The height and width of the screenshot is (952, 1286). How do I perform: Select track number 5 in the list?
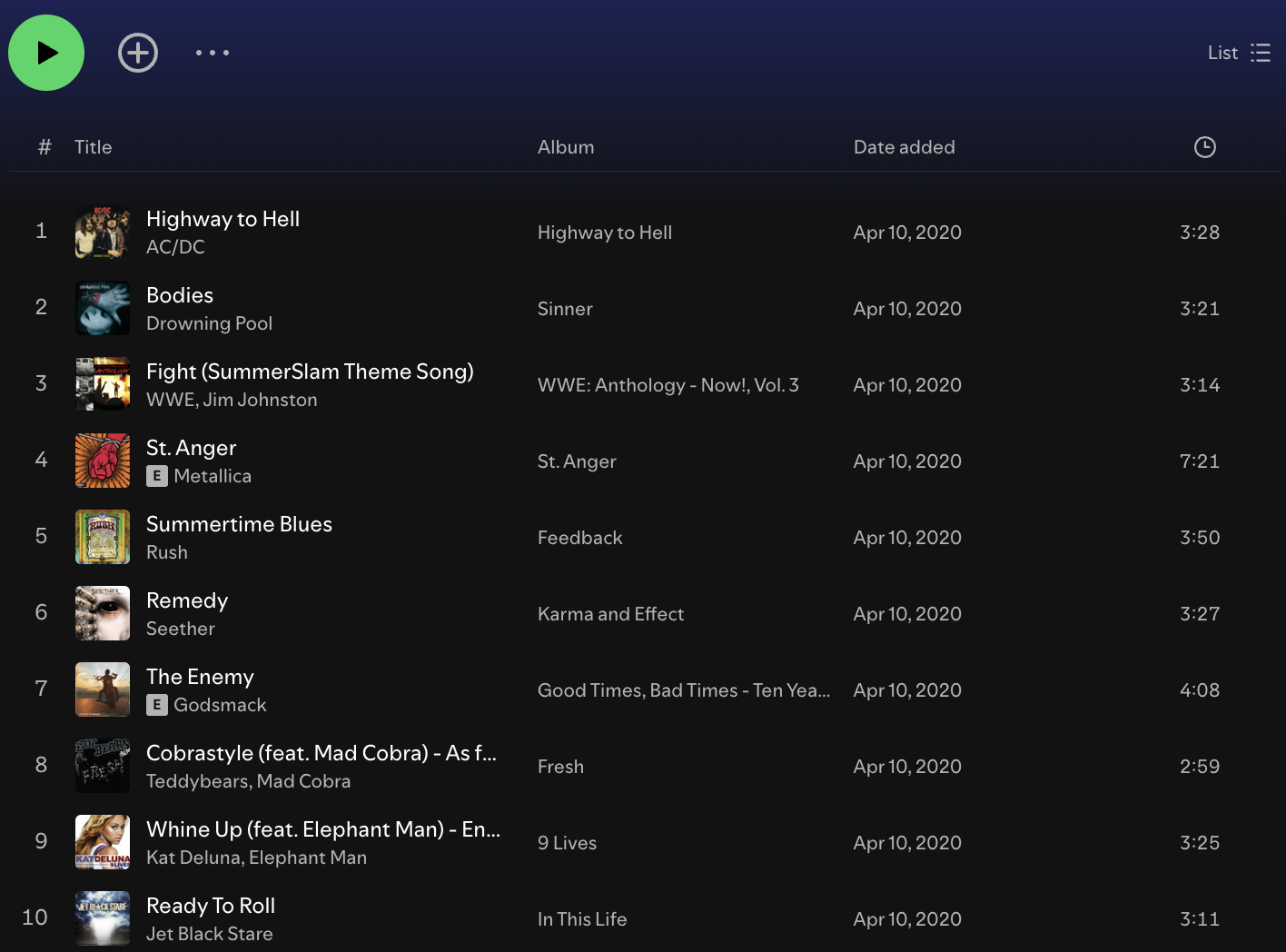click(x=41, y=536)
